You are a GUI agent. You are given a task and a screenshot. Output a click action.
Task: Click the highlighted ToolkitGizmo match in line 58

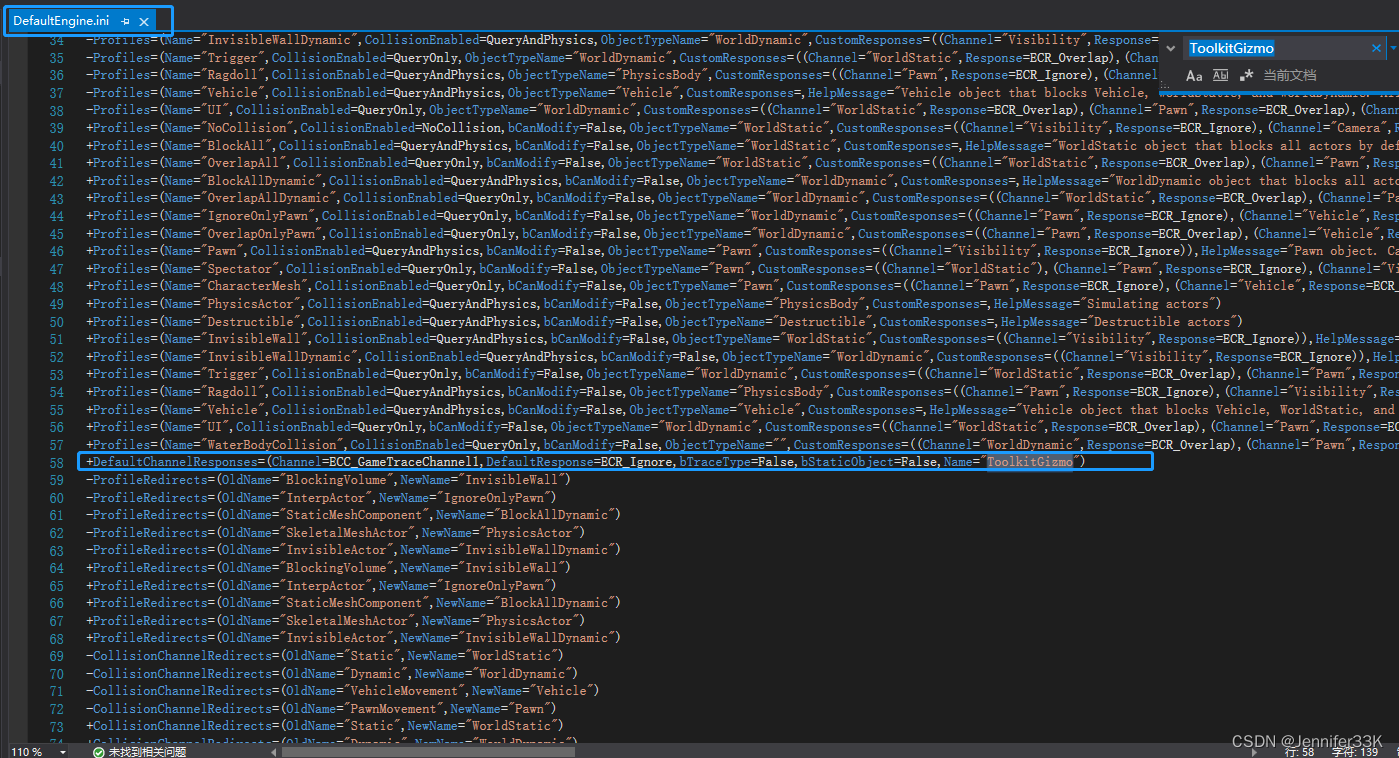point(1029,462)
